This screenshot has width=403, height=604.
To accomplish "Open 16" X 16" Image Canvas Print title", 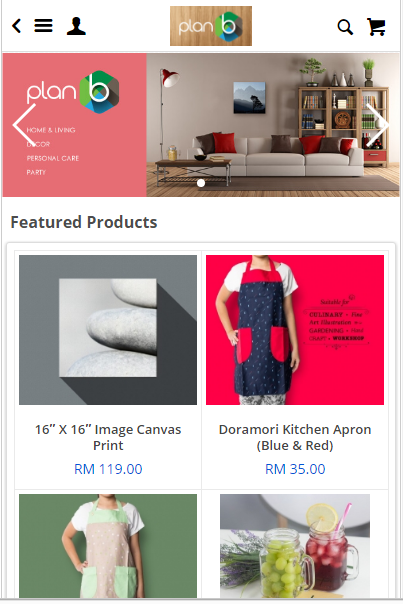I will (x=108, y=437).
